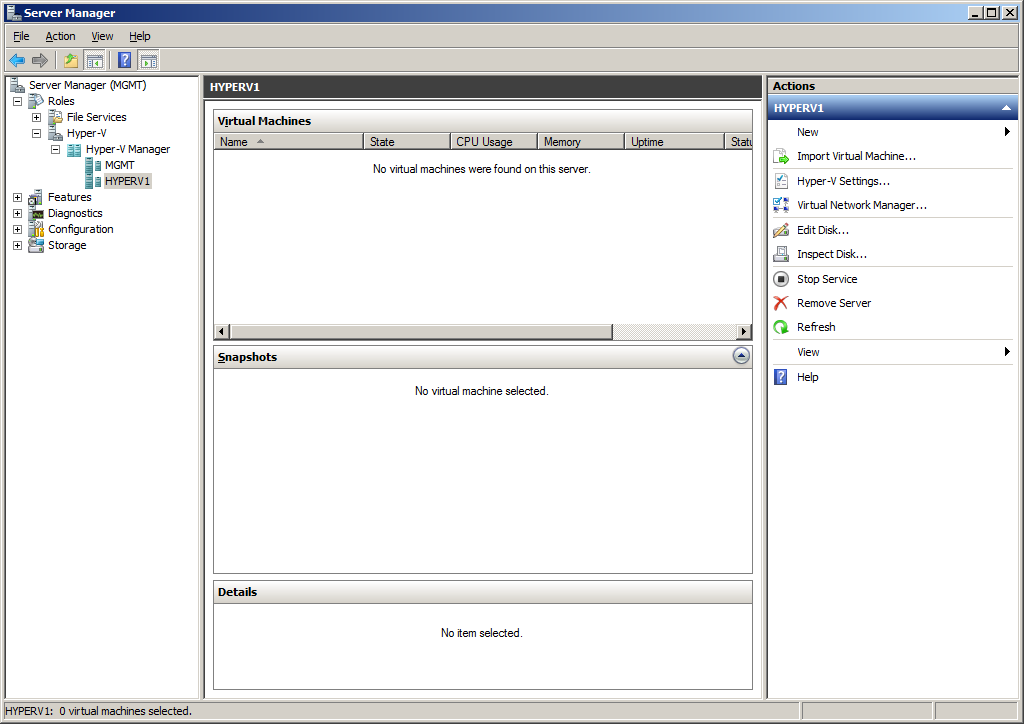Sort by the Uptime column header

[675, 142]
